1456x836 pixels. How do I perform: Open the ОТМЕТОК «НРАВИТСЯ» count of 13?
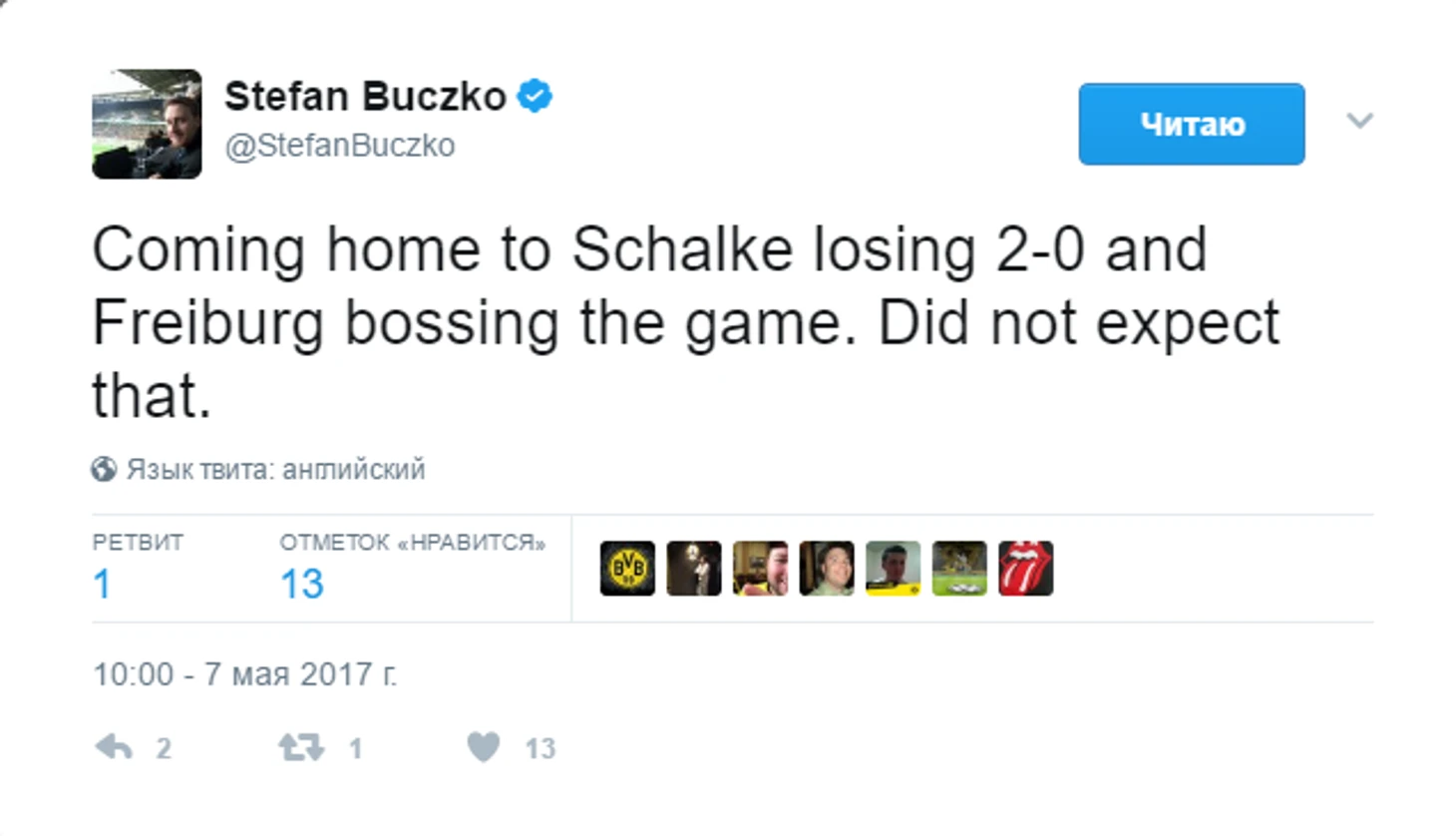(302, 584)
